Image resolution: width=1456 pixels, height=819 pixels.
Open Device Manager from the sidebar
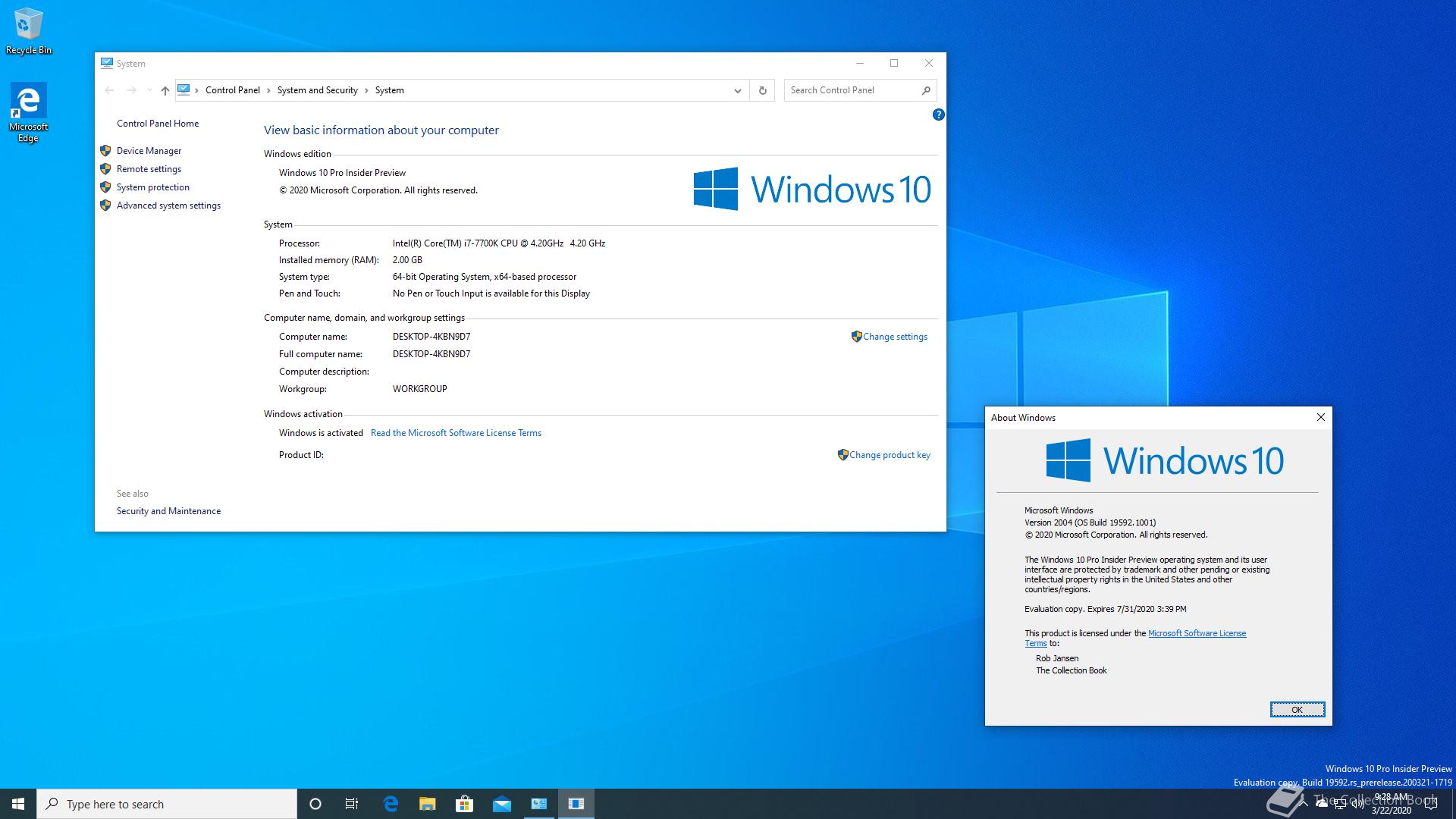(x=149, y=151)
